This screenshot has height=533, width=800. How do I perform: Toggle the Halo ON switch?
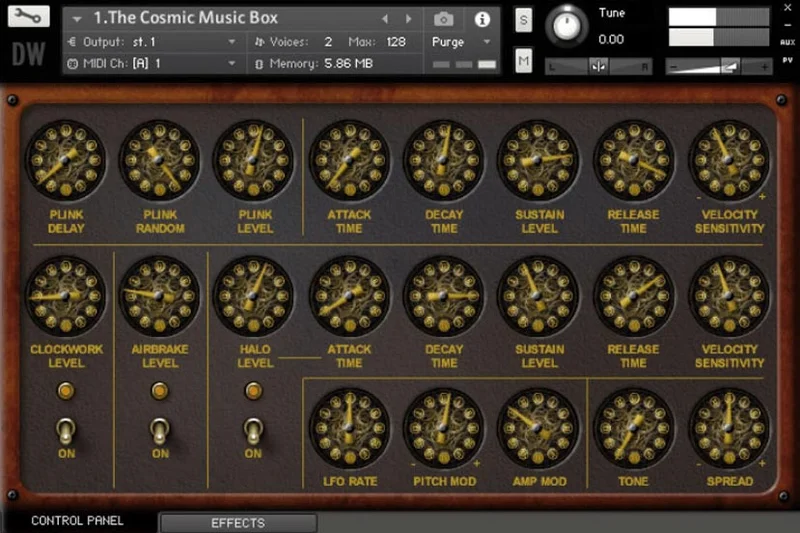[253, 431]
